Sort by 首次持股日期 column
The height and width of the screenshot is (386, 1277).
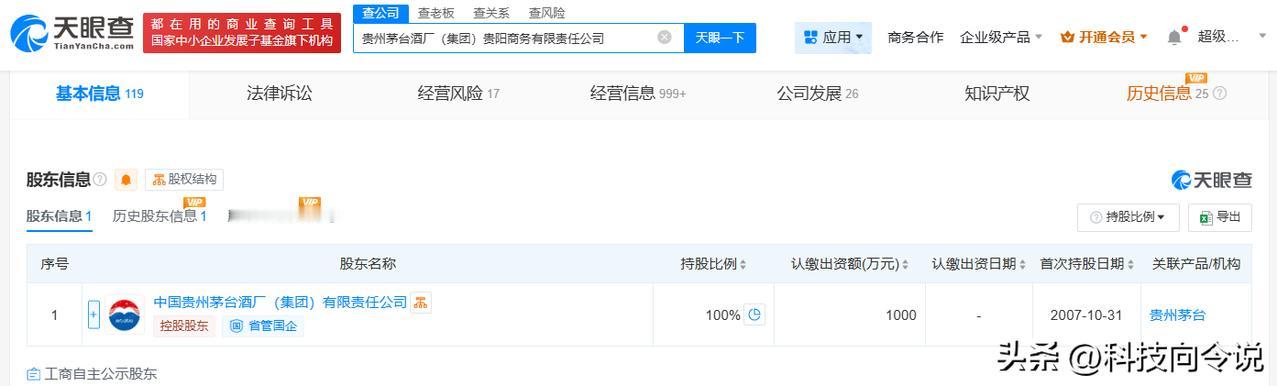coord(1087,264)
